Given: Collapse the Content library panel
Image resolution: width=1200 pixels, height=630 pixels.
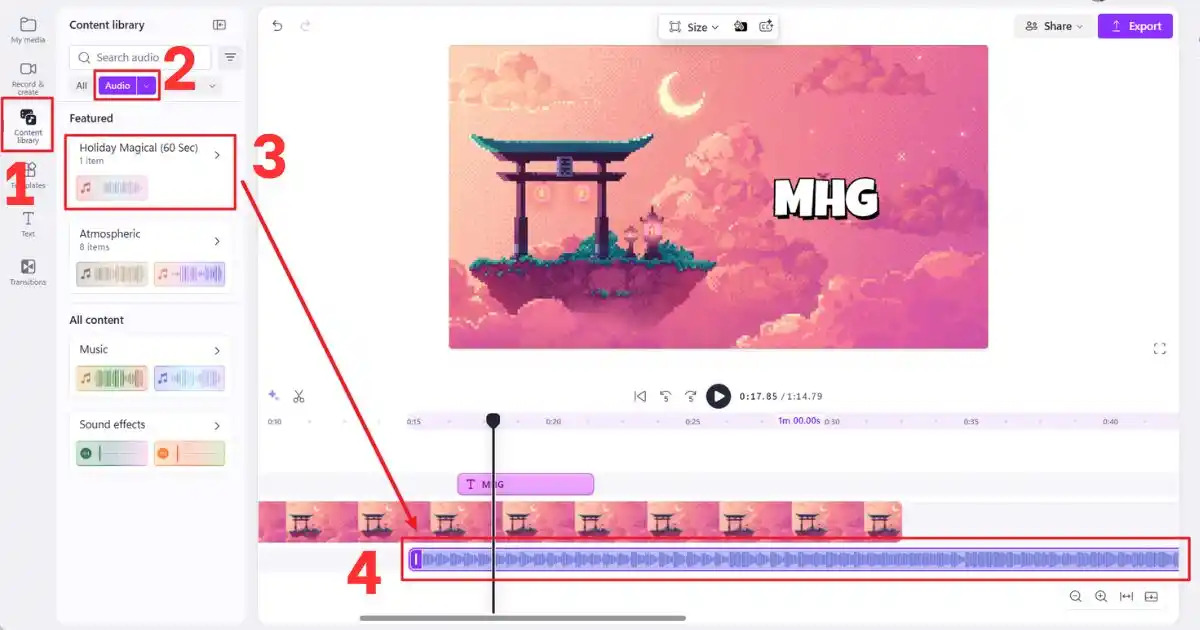Looking at the screenshot, I should (219, 25).
